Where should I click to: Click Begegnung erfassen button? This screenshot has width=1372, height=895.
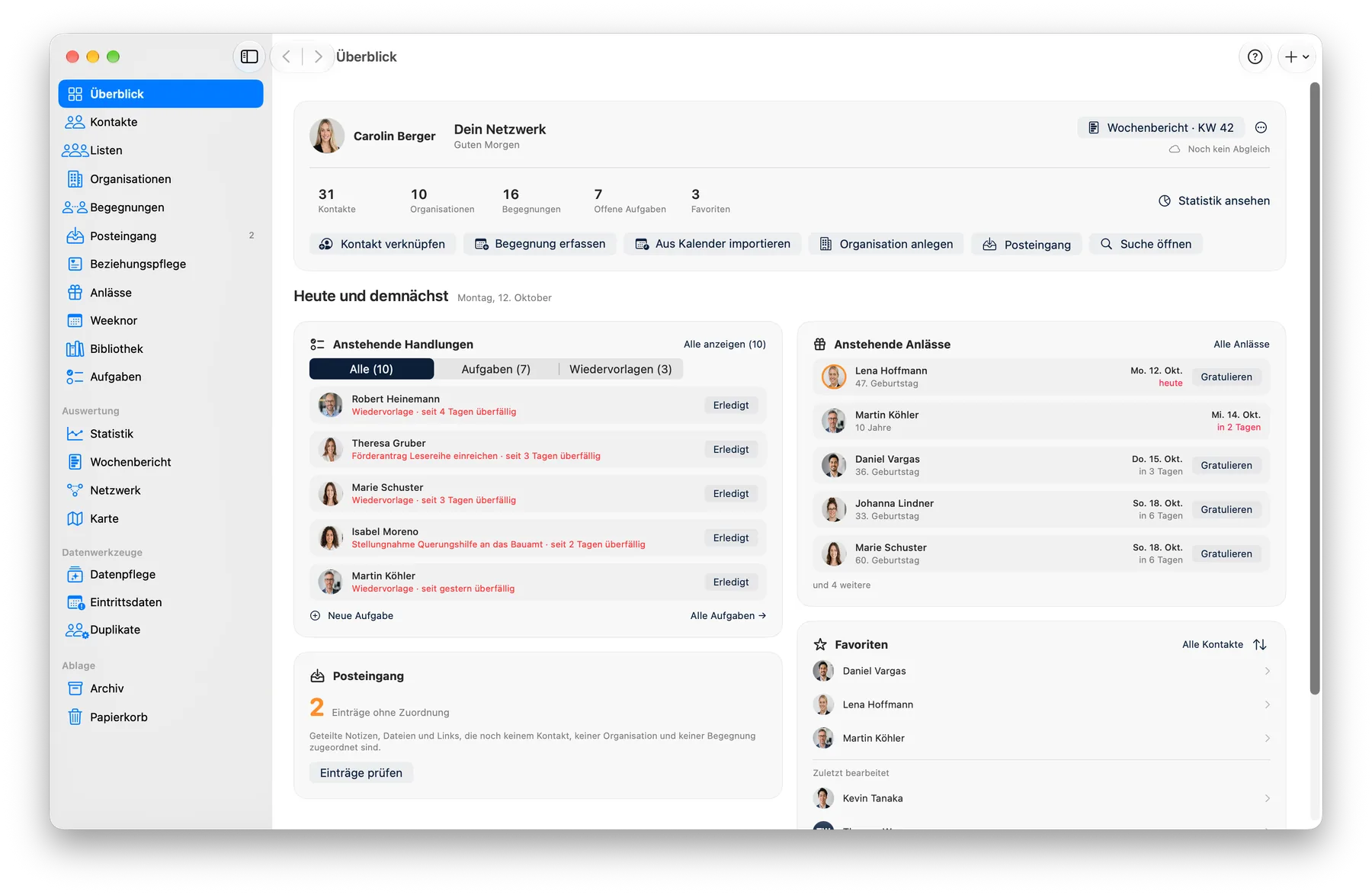(540, 244)
